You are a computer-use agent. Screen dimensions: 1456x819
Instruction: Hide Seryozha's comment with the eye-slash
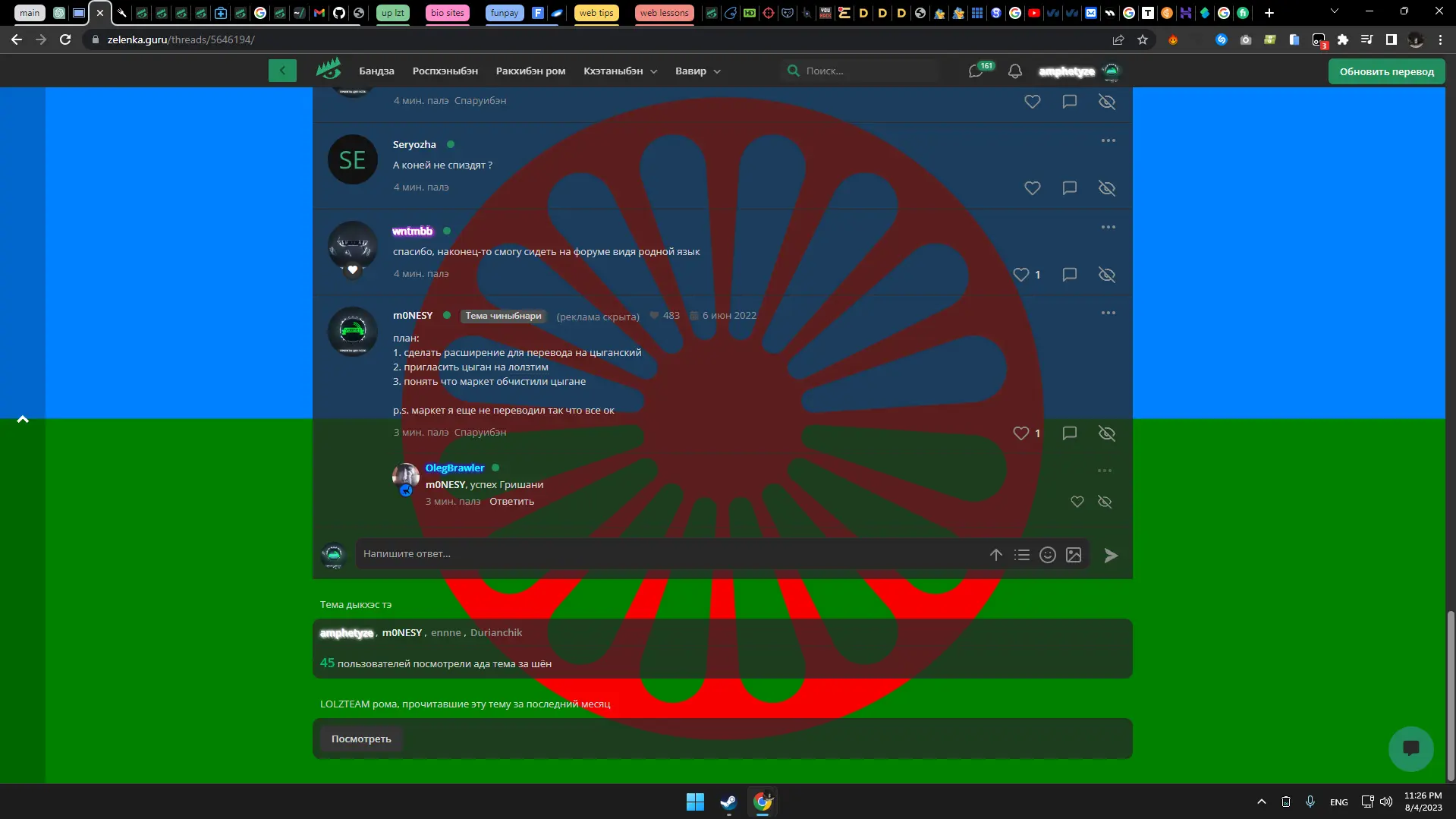(1107, 187)
